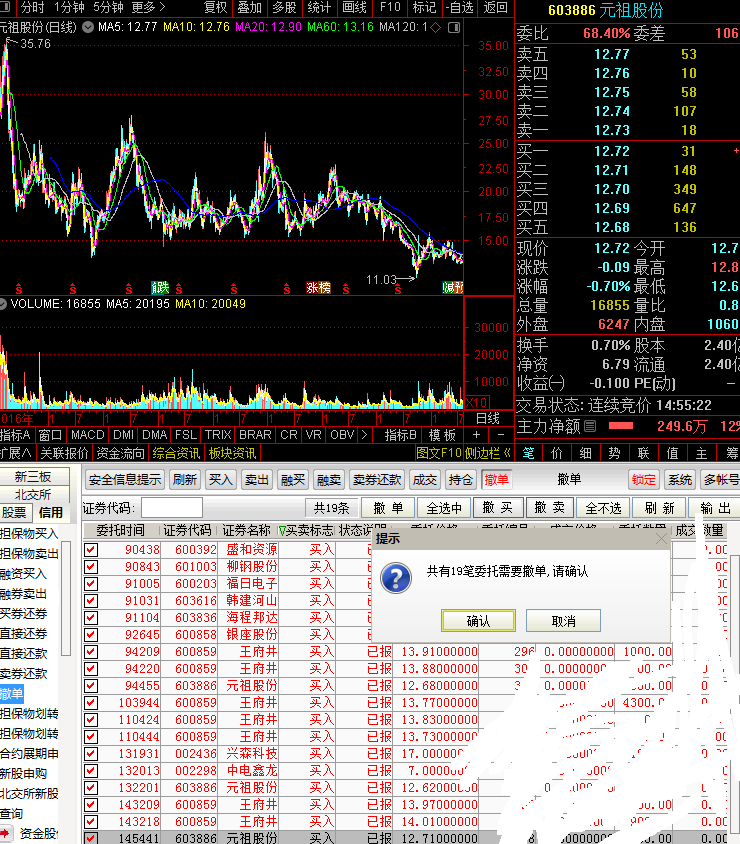740x844 pixels.
Task: Select the DMI indicator
Action: point(123,435)
